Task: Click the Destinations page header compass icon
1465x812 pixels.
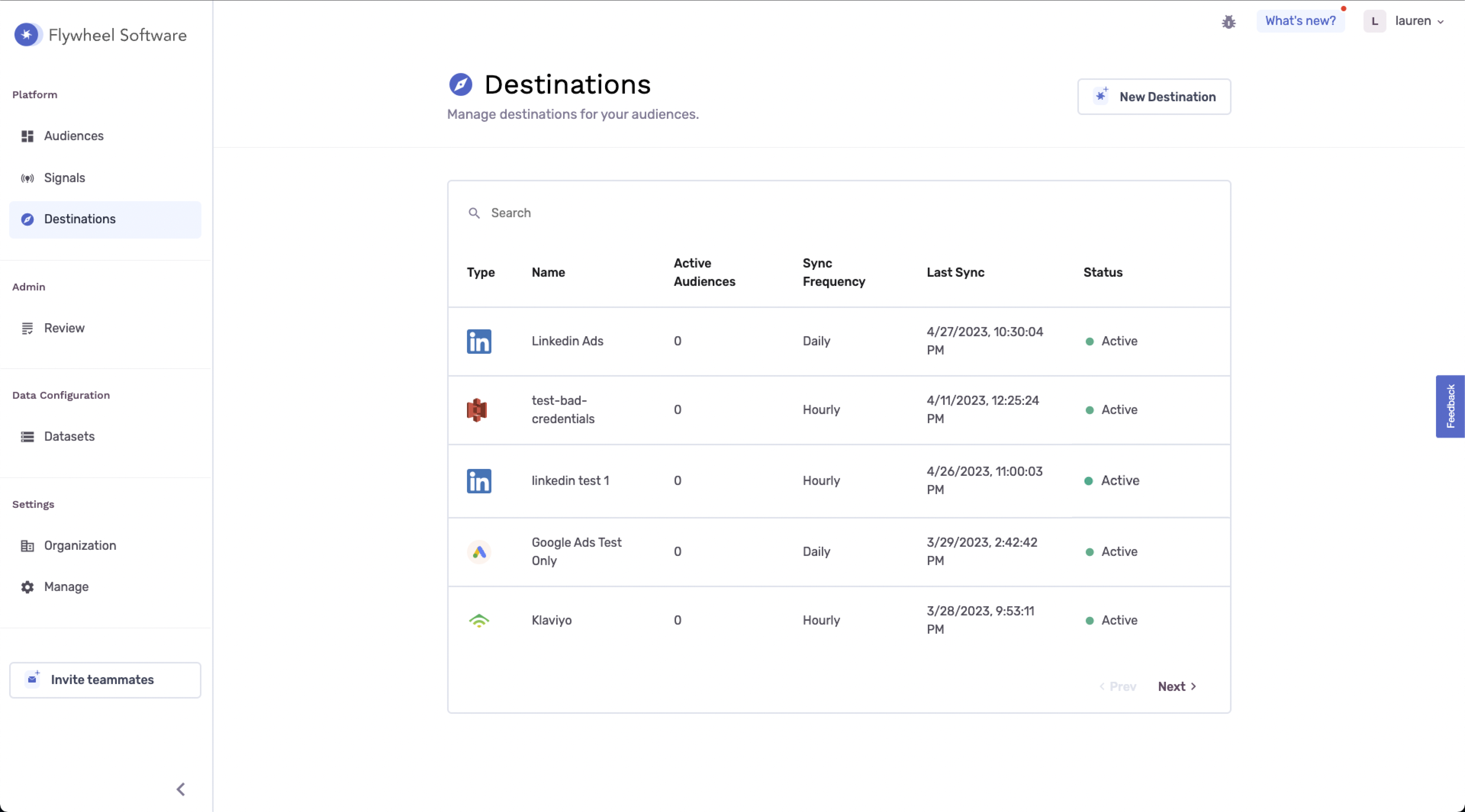Action: pyautogui.click(x=461, y=85)
